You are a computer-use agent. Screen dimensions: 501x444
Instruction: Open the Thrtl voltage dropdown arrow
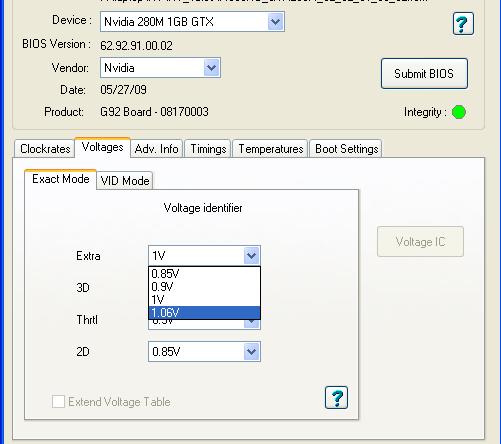point(251,323)
